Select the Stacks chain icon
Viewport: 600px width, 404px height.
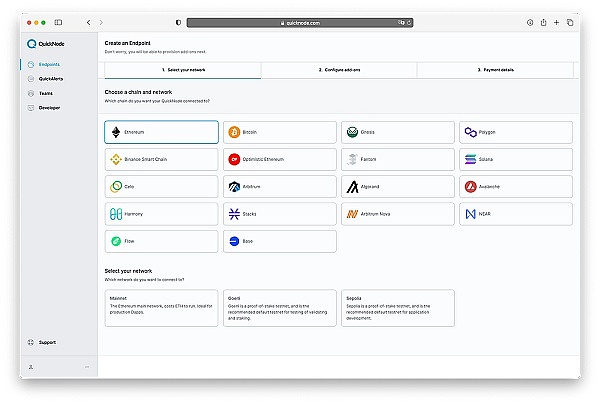[x=234, y=214]
